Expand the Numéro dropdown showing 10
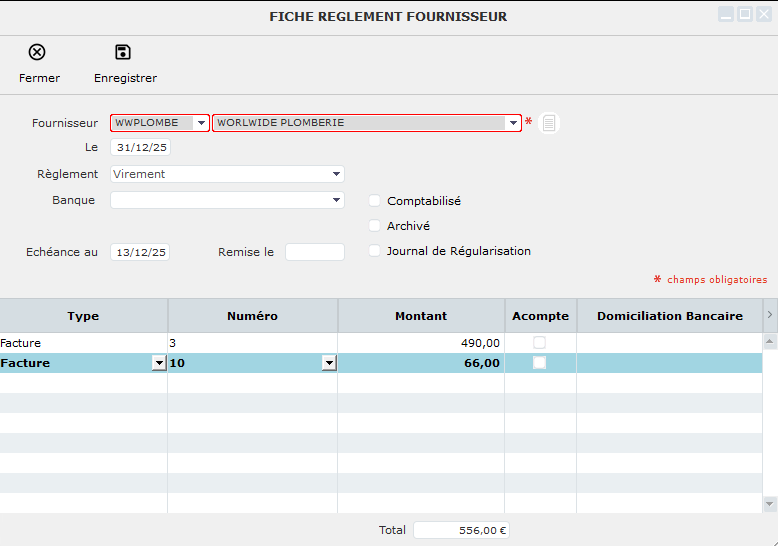Image resolution: width=778 pixels, height=546 pixels. pos(328,364)
